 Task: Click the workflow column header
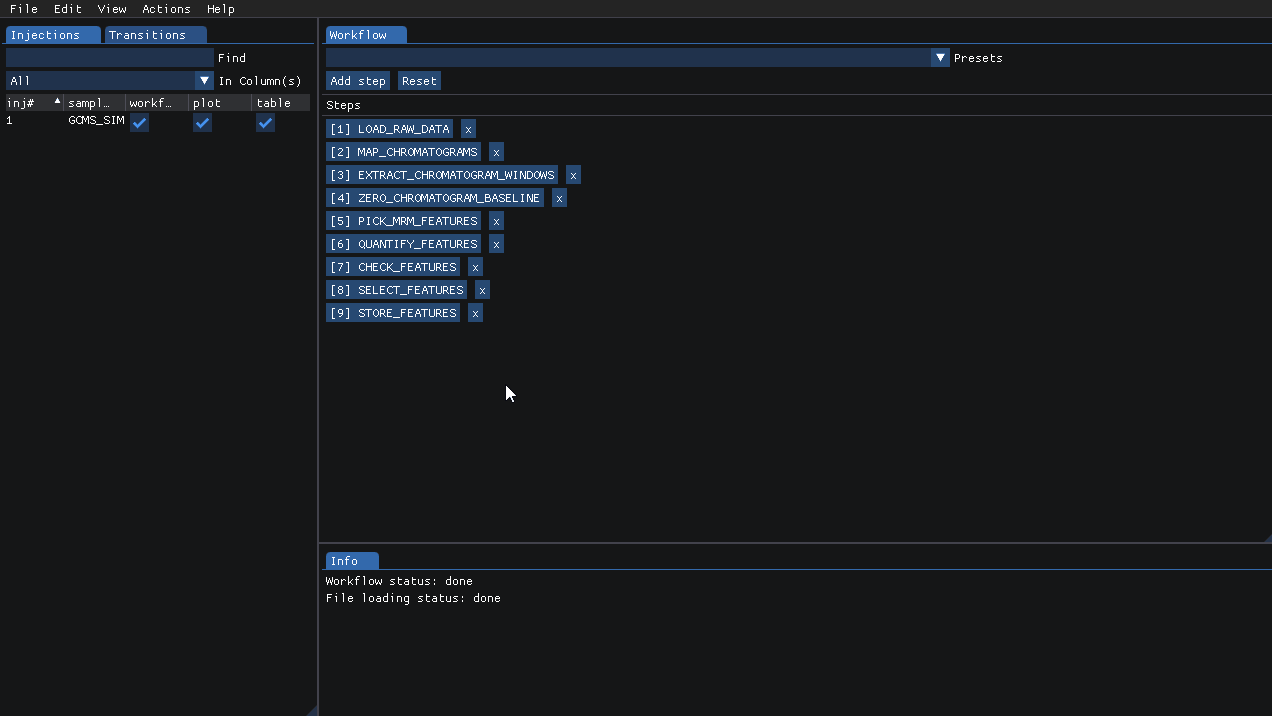point(157,103)
